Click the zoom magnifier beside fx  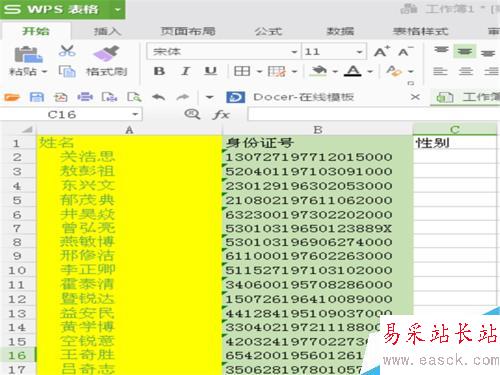pos(192,114)
